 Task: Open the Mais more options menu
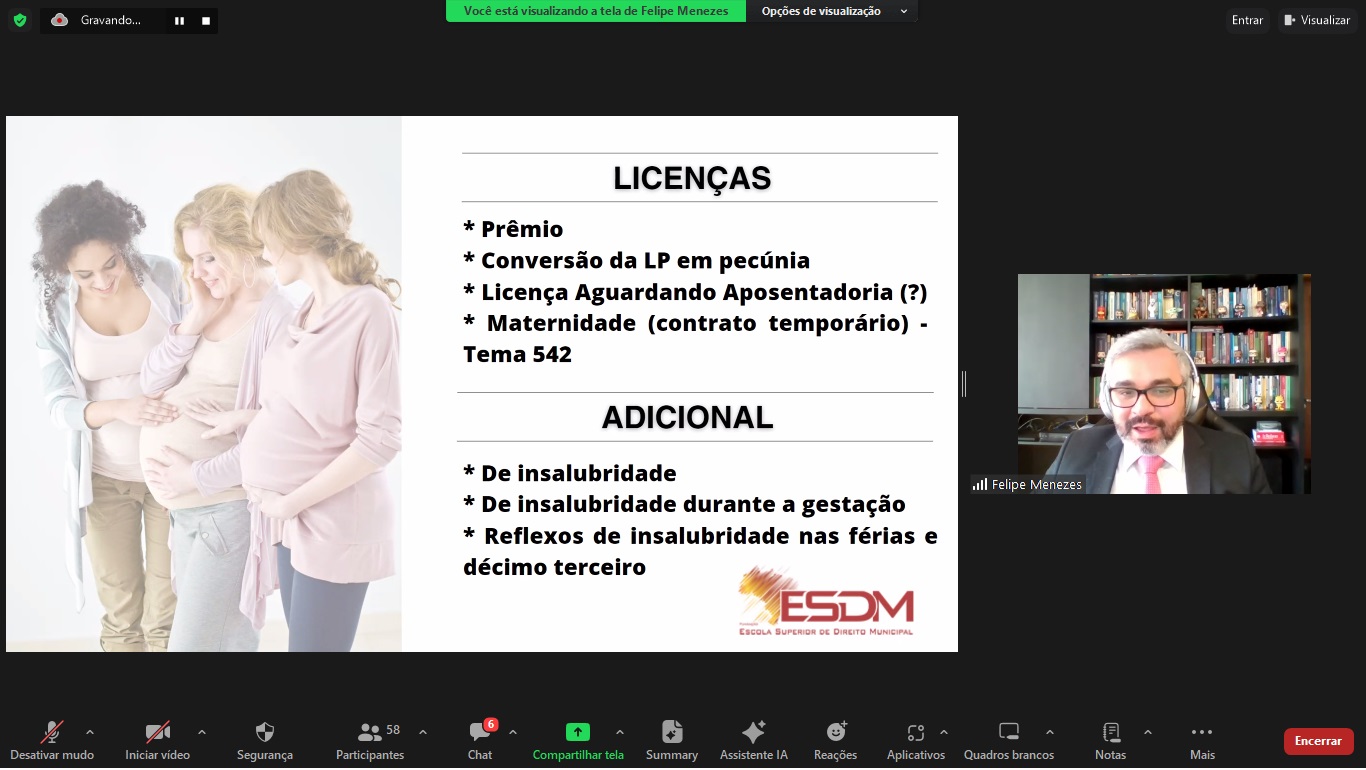1202,741
